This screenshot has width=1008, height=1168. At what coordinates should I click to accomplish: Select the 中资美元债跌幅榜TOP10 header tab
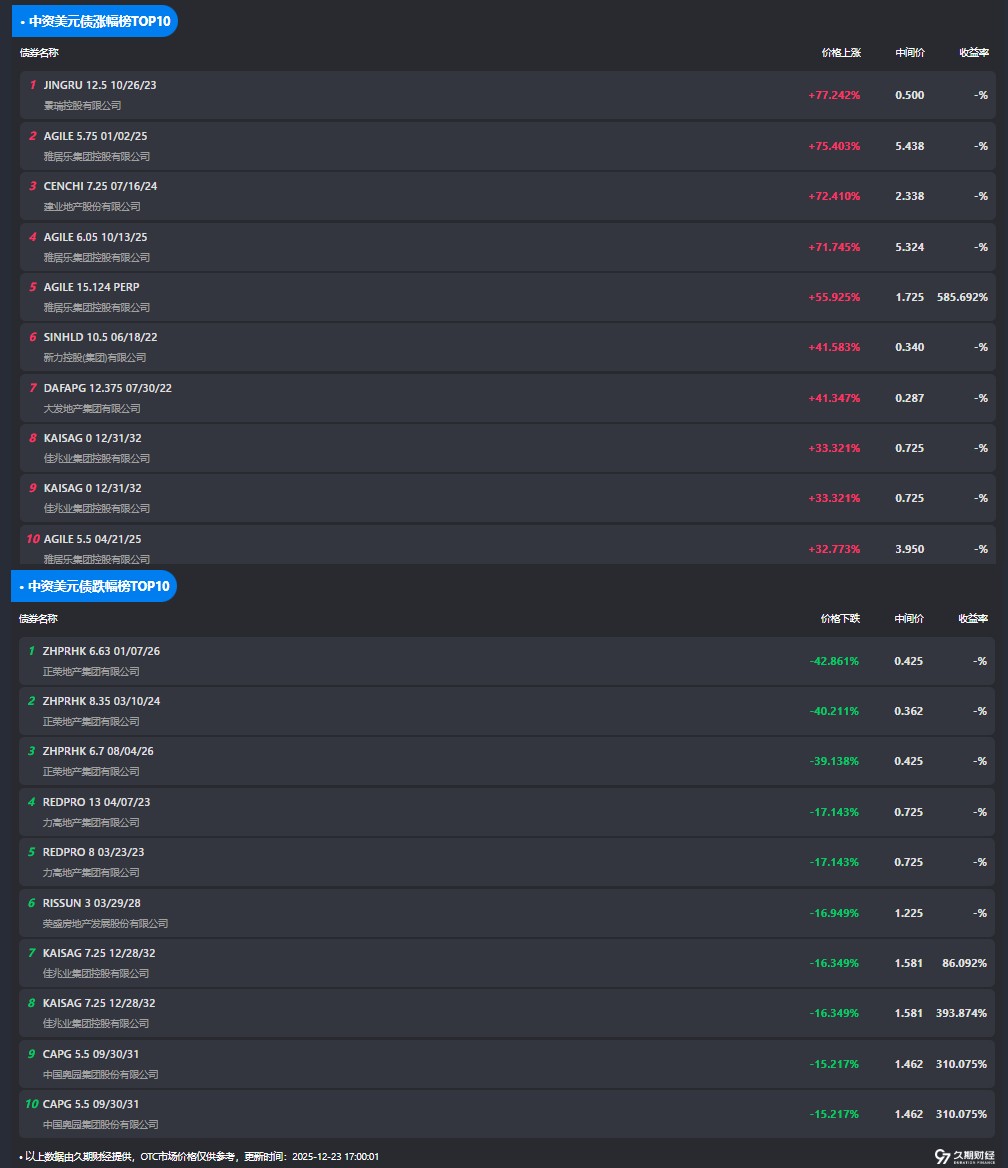pyautogui.click(x=94, y=586)
